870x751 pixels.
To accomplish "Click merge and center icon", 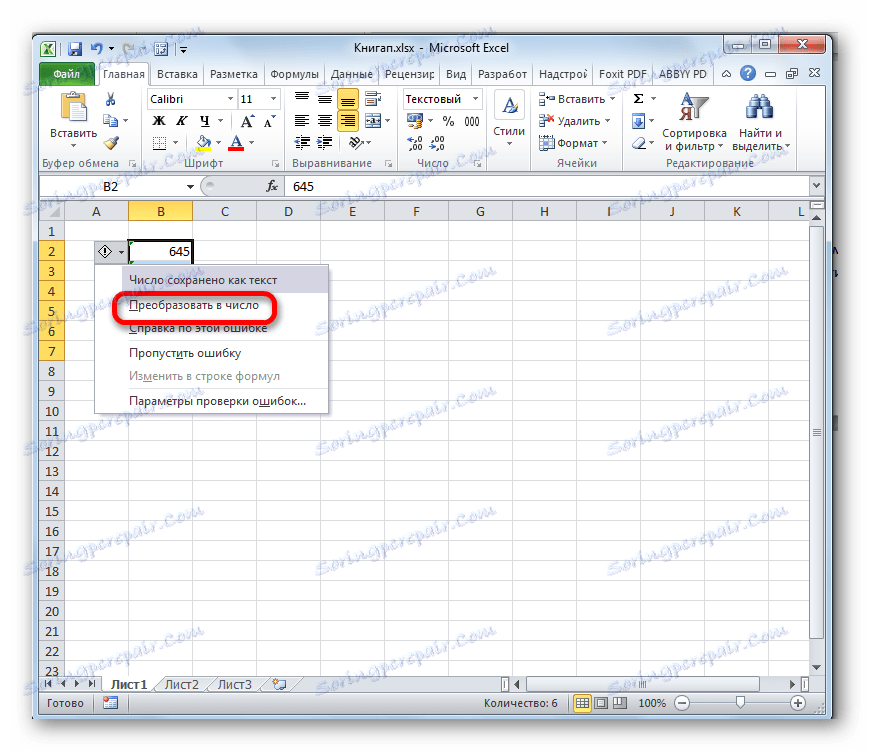I will [373, 120].
